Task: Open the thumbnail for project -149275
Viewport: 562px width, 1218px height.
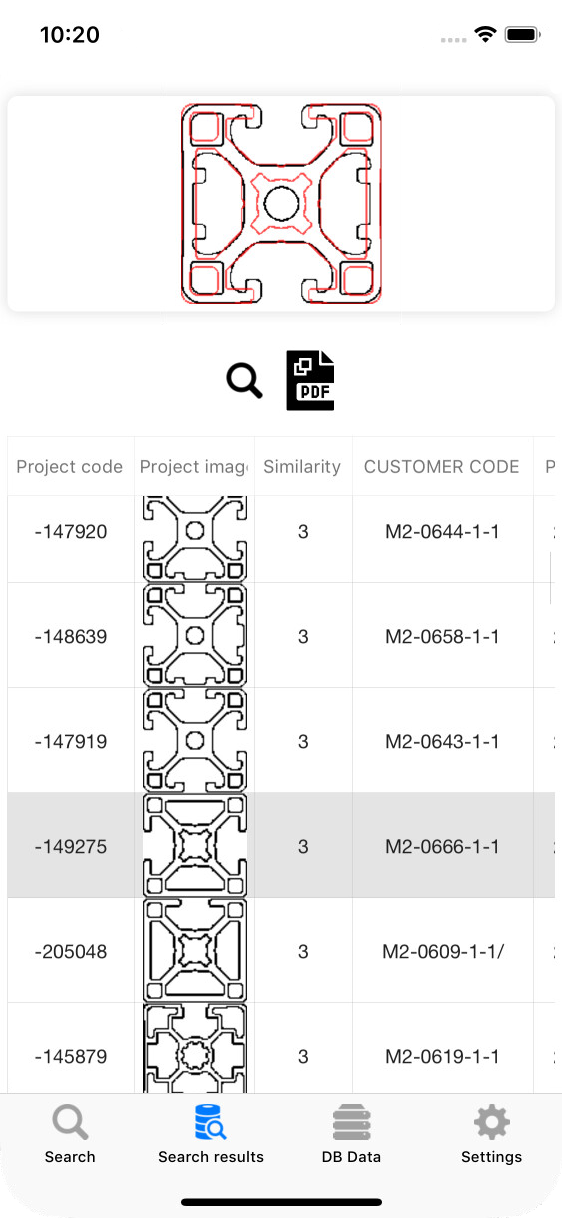Action: click(x=195, y=845)
